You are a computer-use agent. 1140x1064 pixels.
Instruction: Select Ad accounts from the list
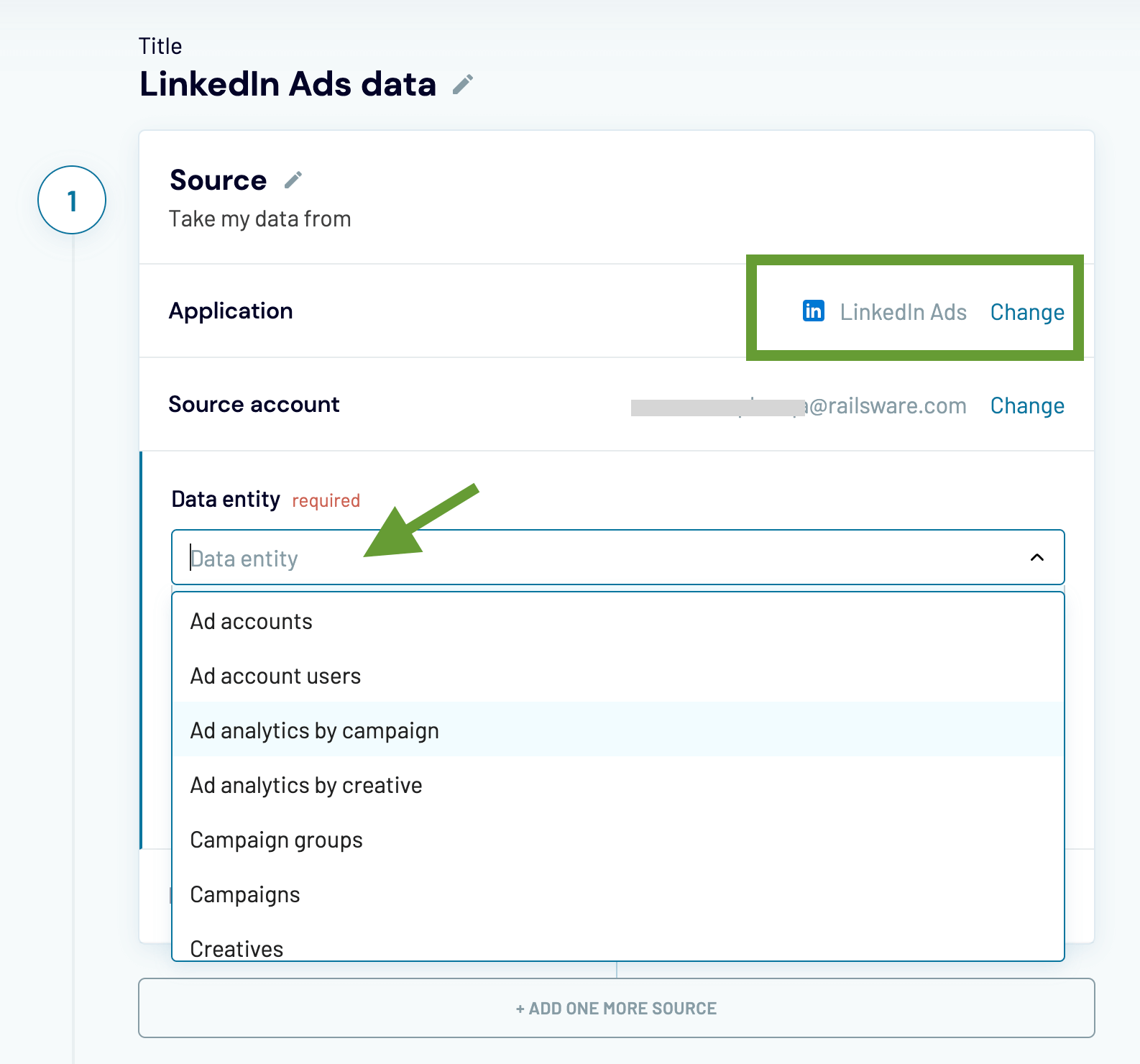point(617,621)
